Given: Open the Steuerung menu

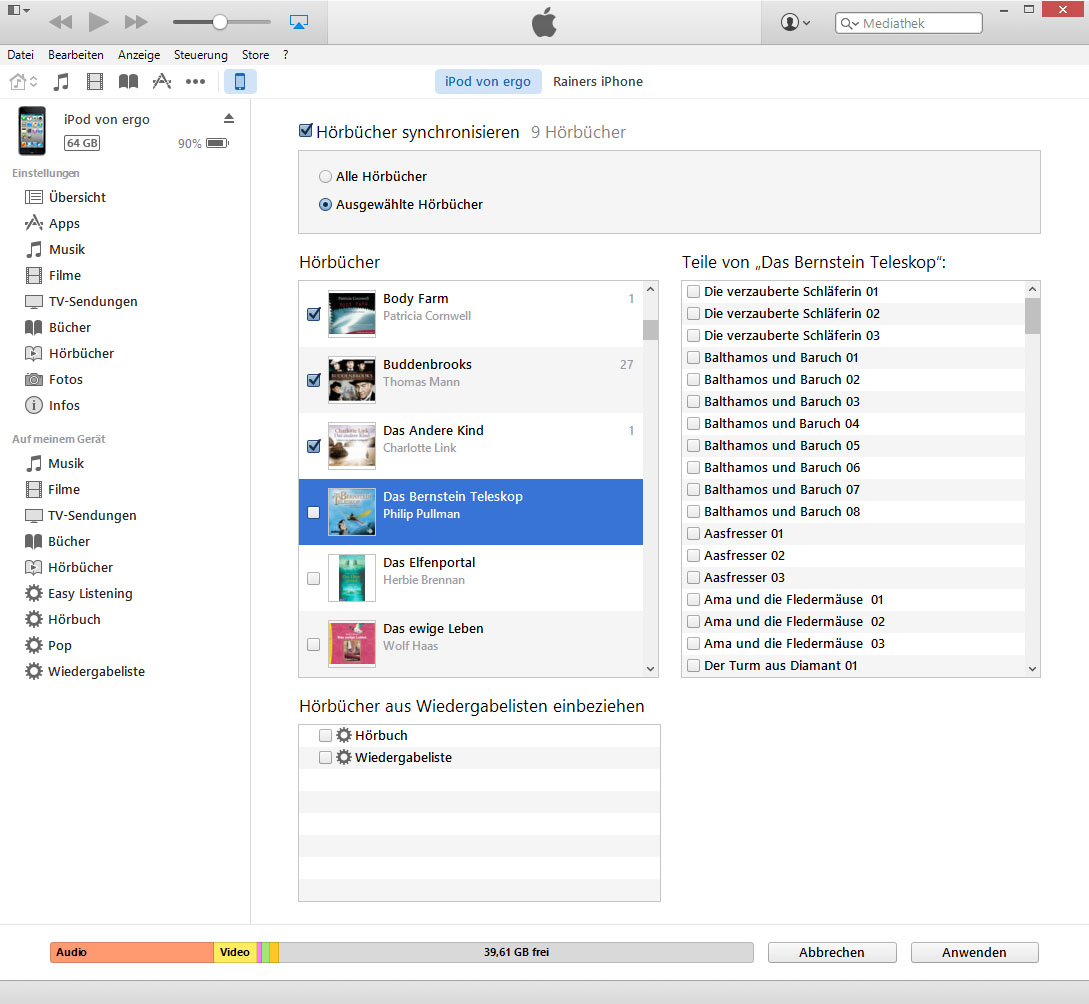Looking at the screenshot, I should [201, 55].
